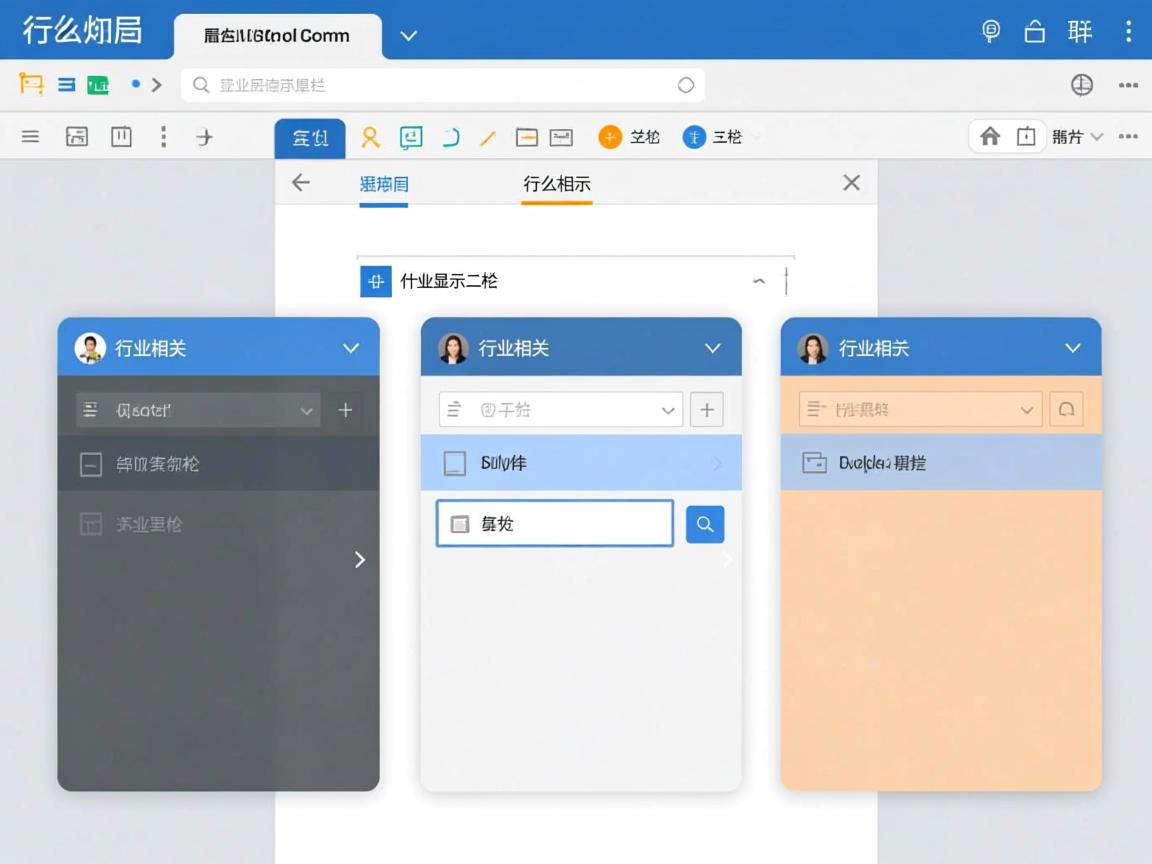Expand the 什业显示二检 section chevron
1152x864 pixels.
(x=759, y=281)
